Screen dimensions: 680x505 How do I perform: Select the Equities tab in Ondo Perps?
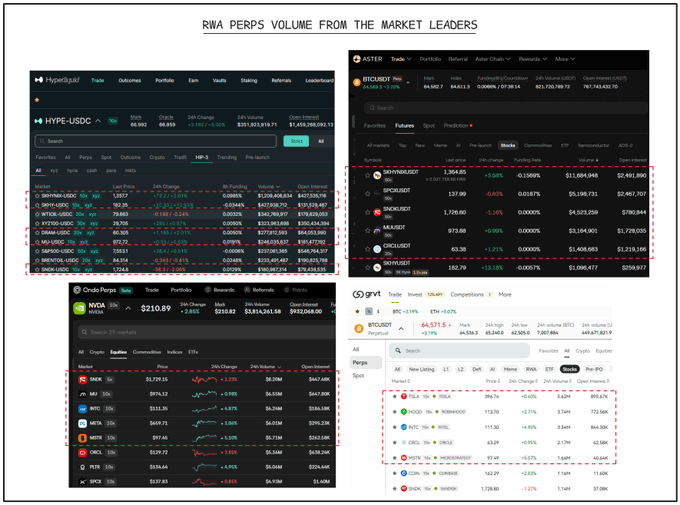pos(118,352)
